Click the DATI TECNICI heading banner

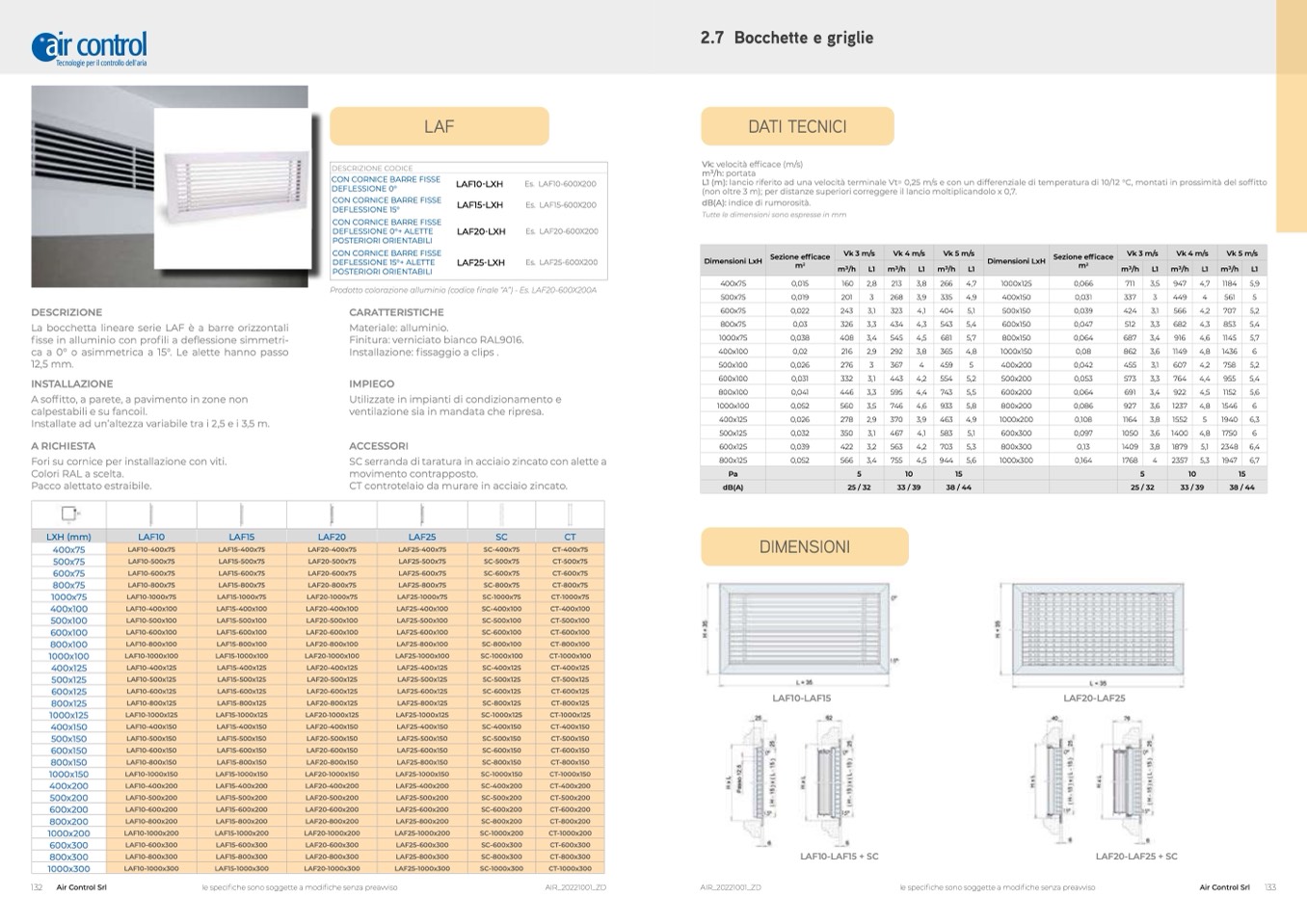pyautogui.click(x=797, y=126)
